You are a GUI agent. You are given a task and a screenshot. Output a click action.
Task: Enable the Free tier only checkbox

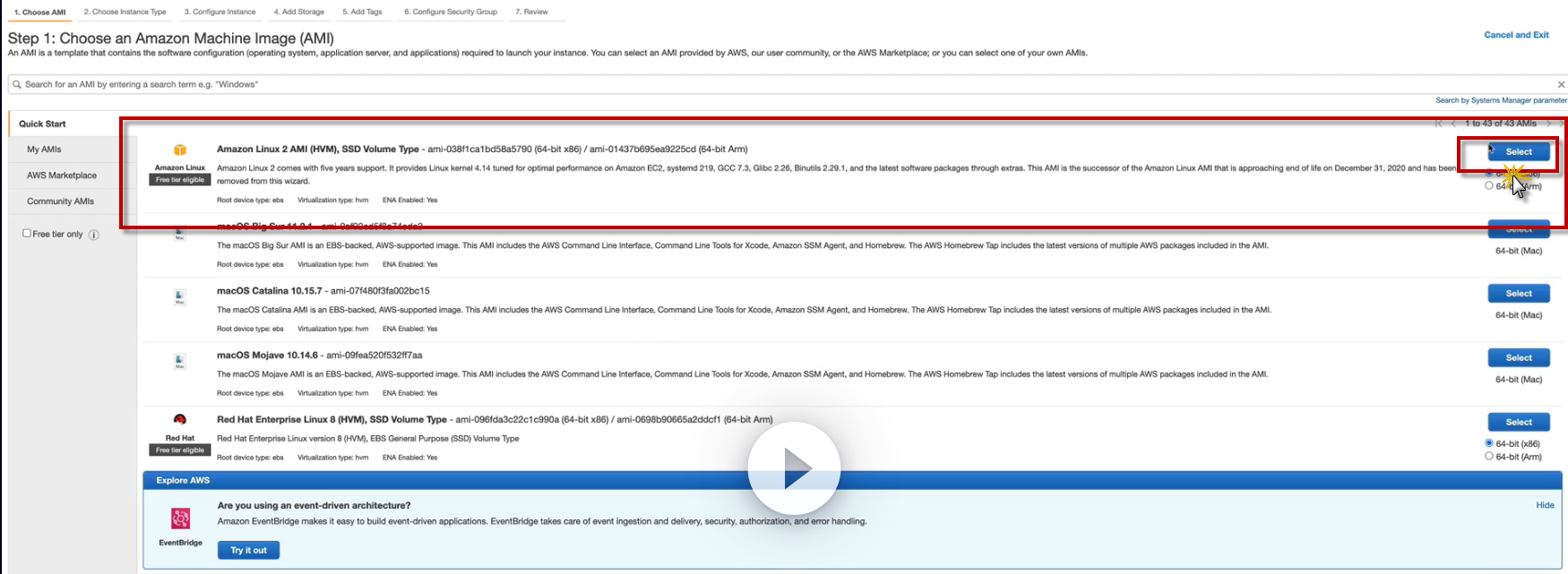pos(27,234)
